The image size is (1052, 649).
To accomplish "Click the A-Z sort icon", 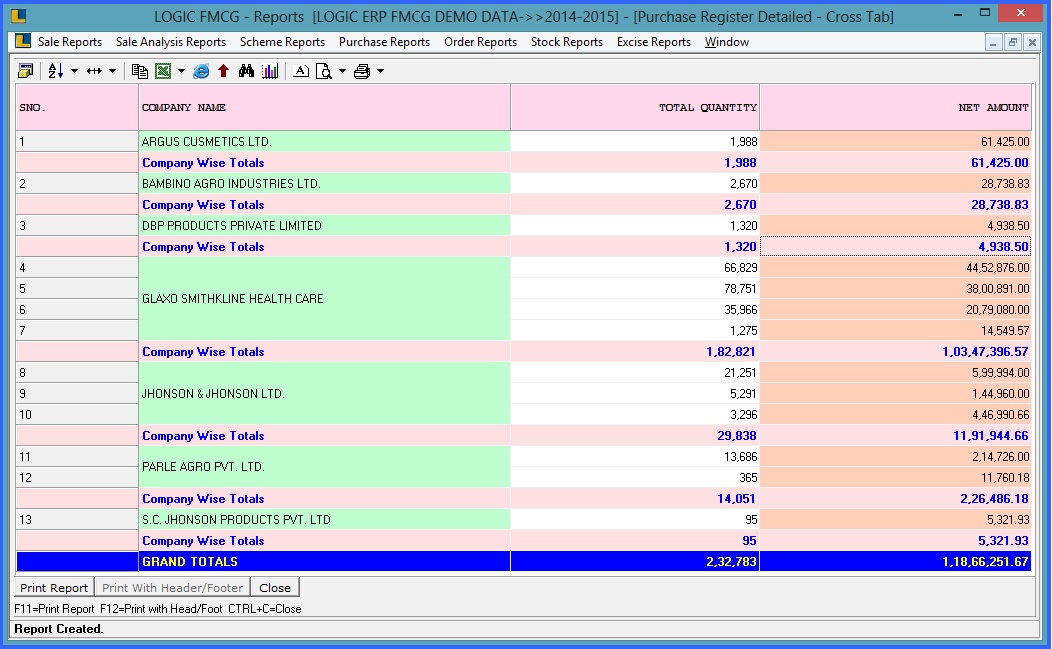I will 56,70.
